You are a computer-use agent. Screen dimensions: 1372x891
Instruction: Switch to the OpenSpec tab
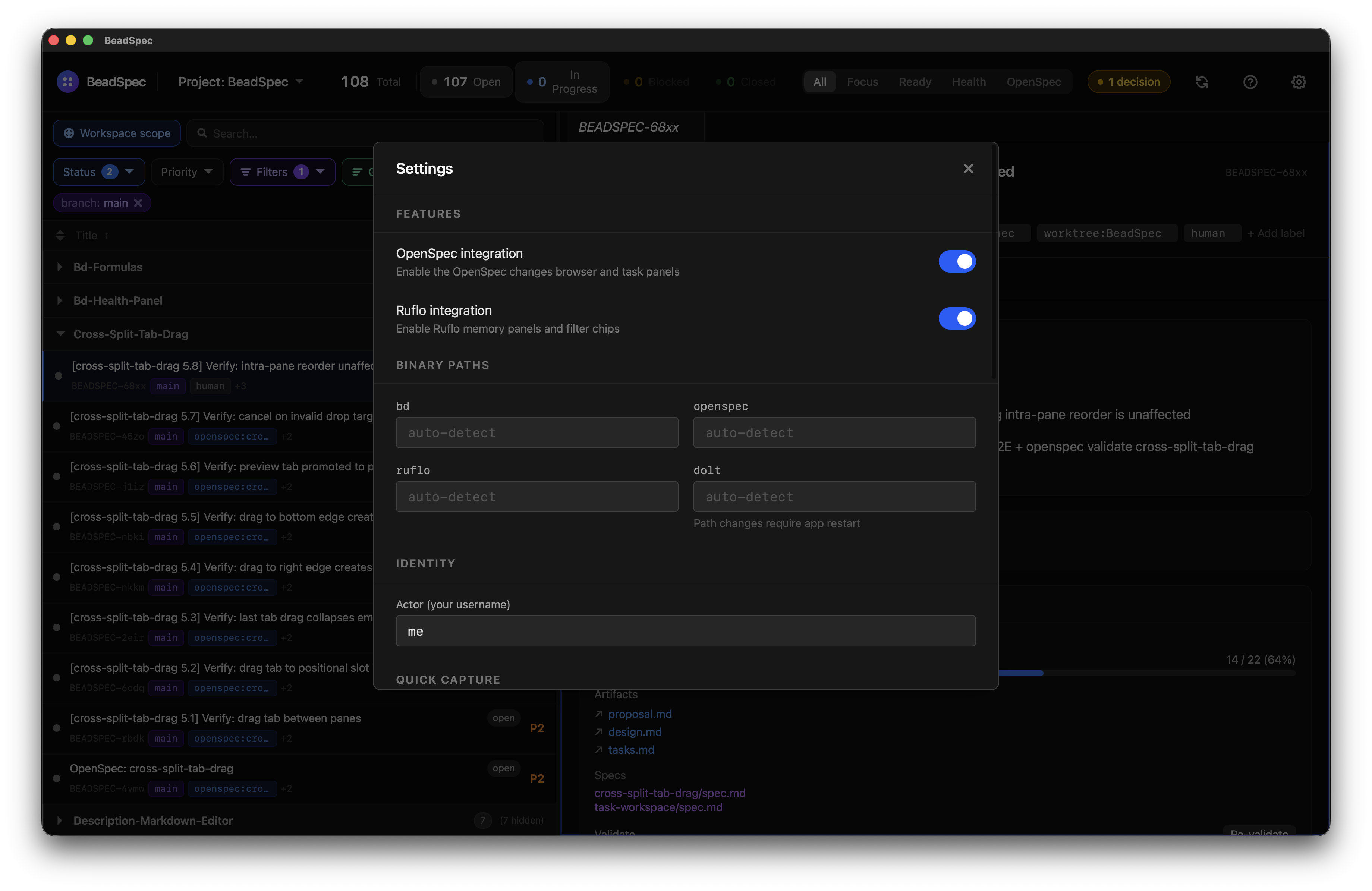click(1033, 82)
